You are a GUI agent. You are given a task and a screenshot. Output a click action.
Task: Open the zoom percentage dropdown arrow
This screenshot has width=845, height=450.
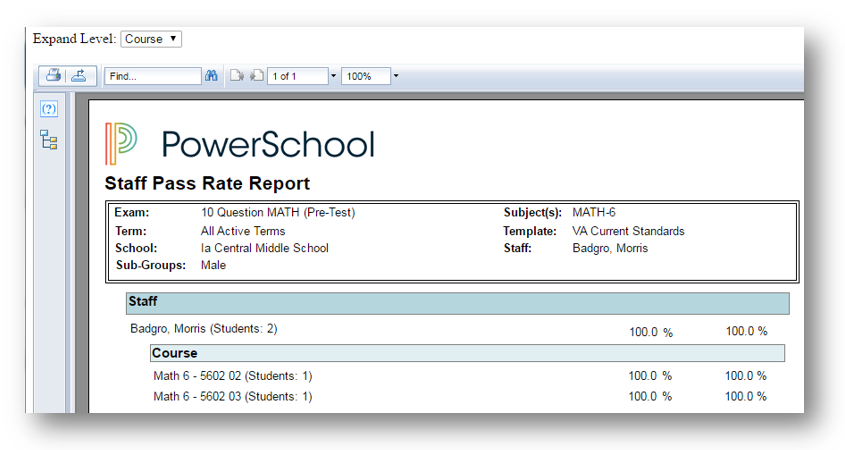tap(396, 76)
